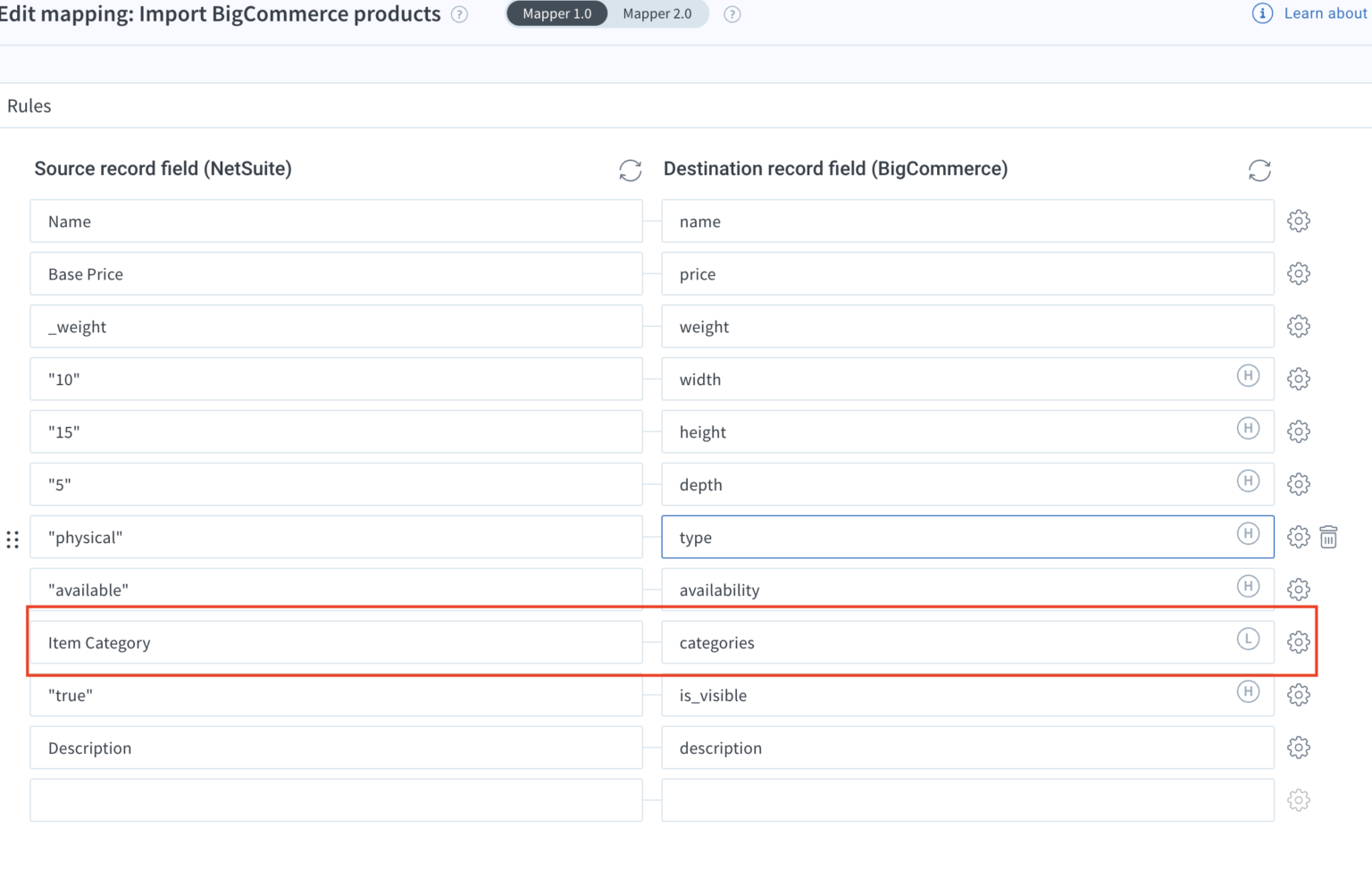Image resolution: width=1372 pixels, height=886 pixels.
Task: Click the empty source field at the bottom
Action: click(336, 799)
